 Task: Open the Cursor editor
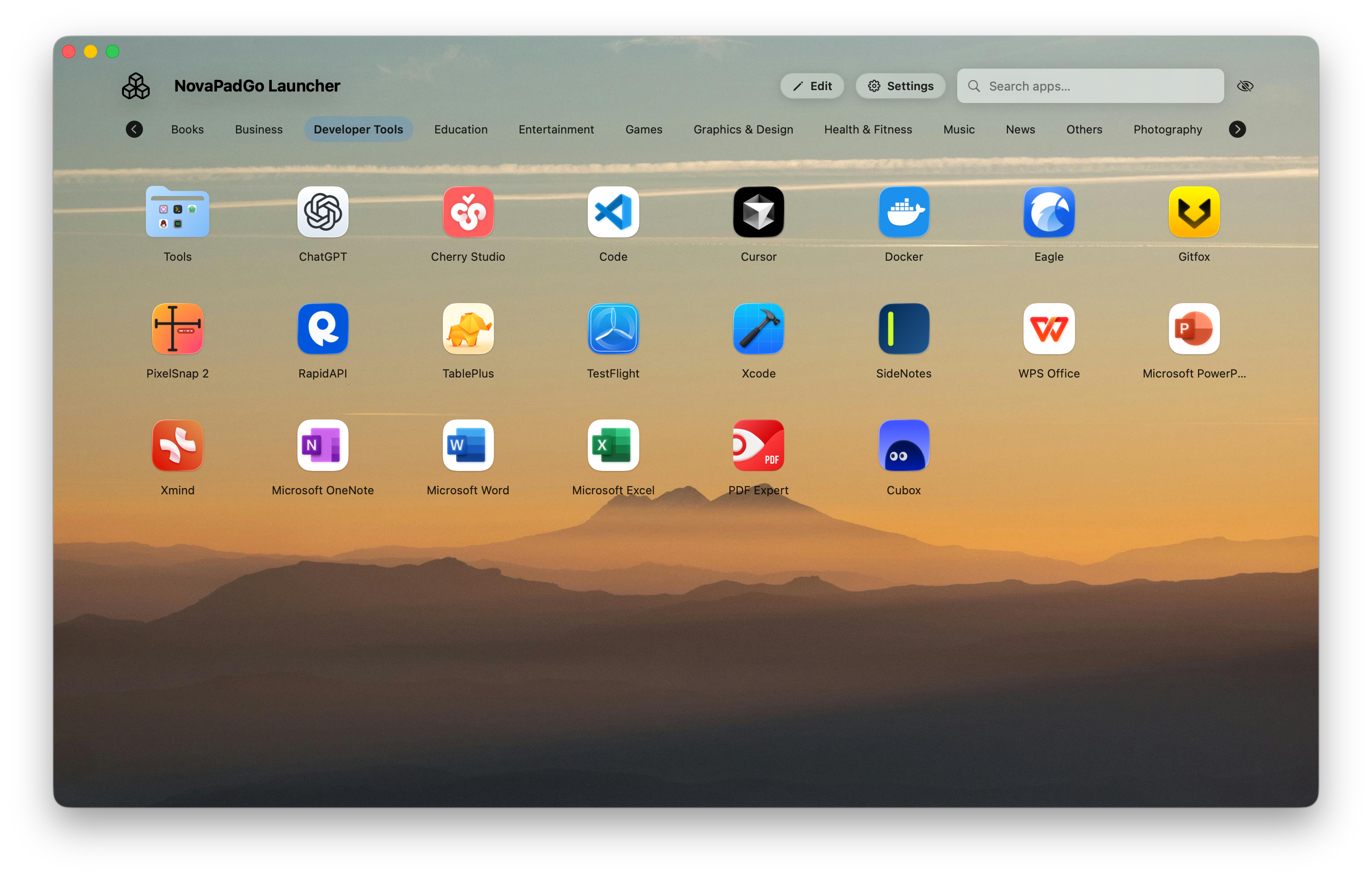point(758,212)
